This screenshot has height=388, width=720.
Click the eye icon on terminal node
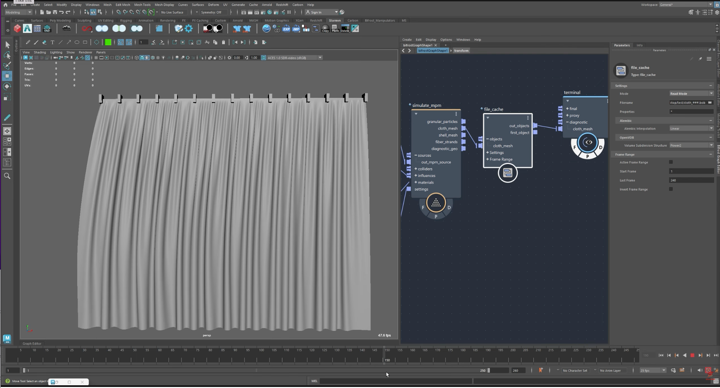588,142
